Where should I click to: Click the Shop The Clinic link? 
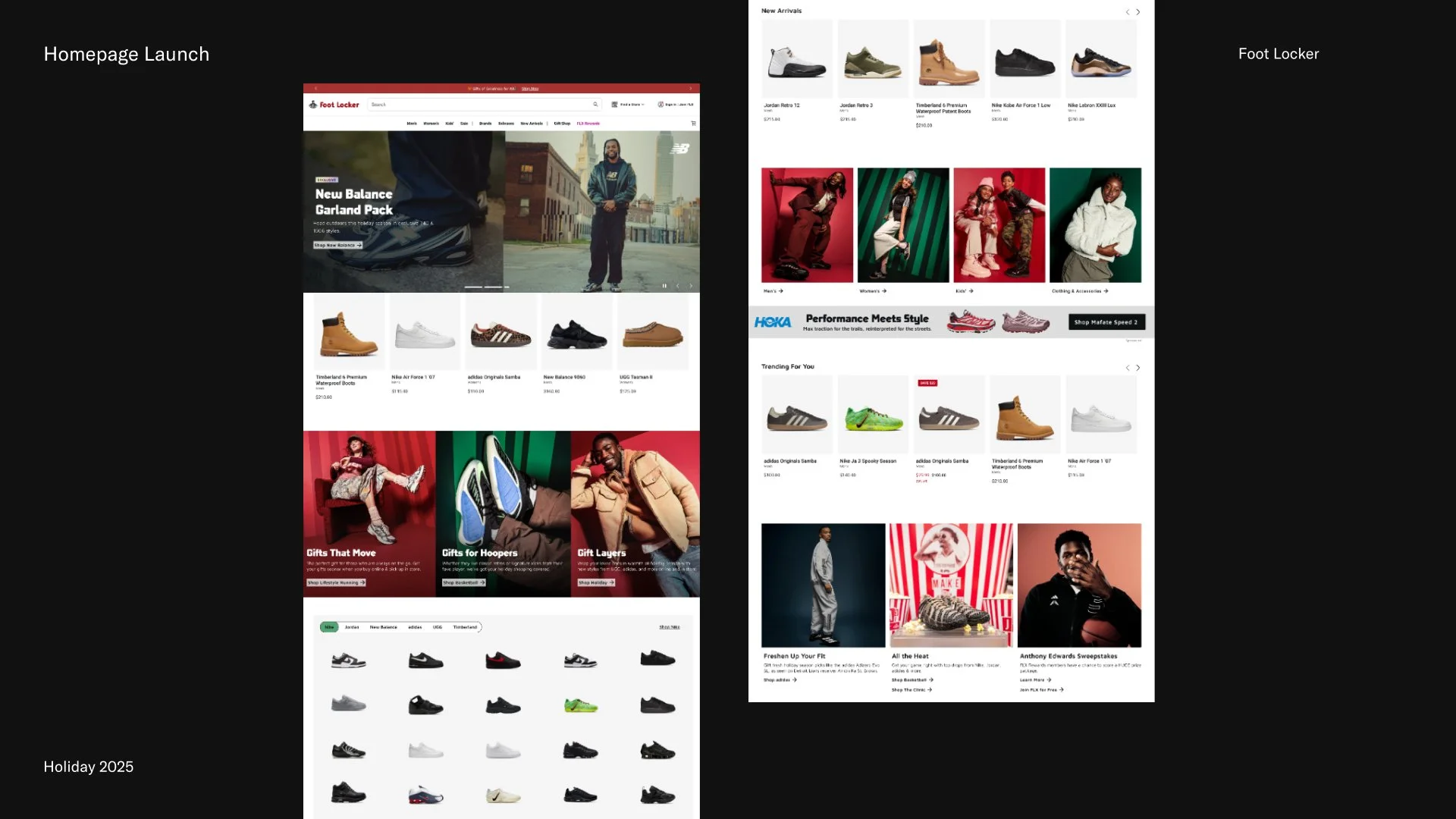(912, 690)
